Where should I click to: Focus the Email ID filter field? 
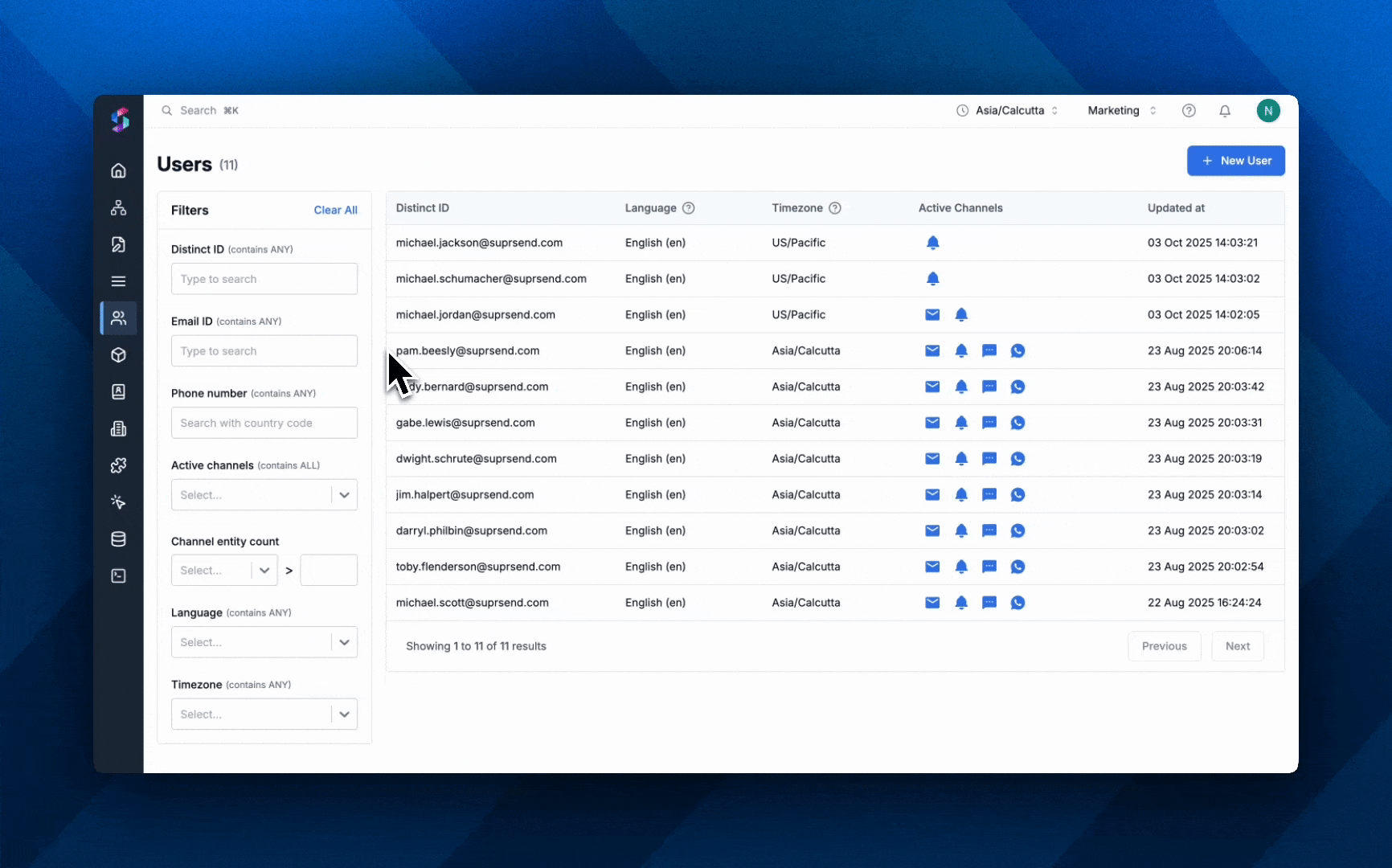click(x=264, y=351)
